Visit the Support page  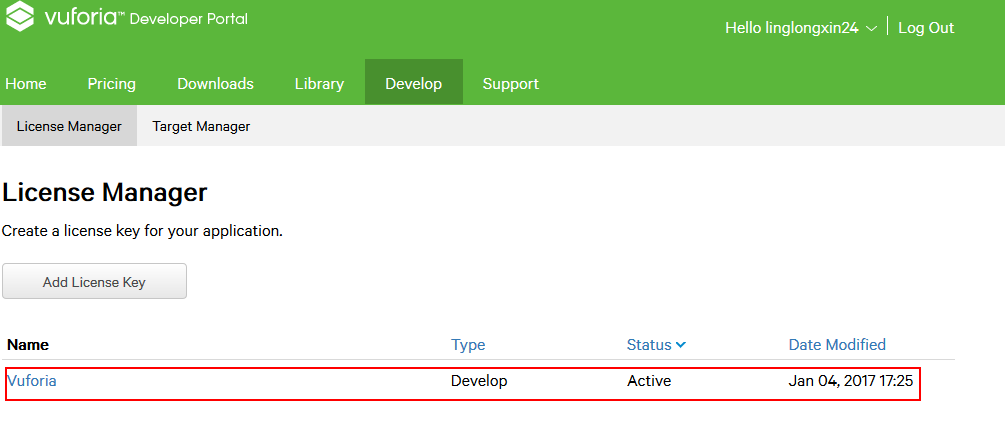coord(511,84)
